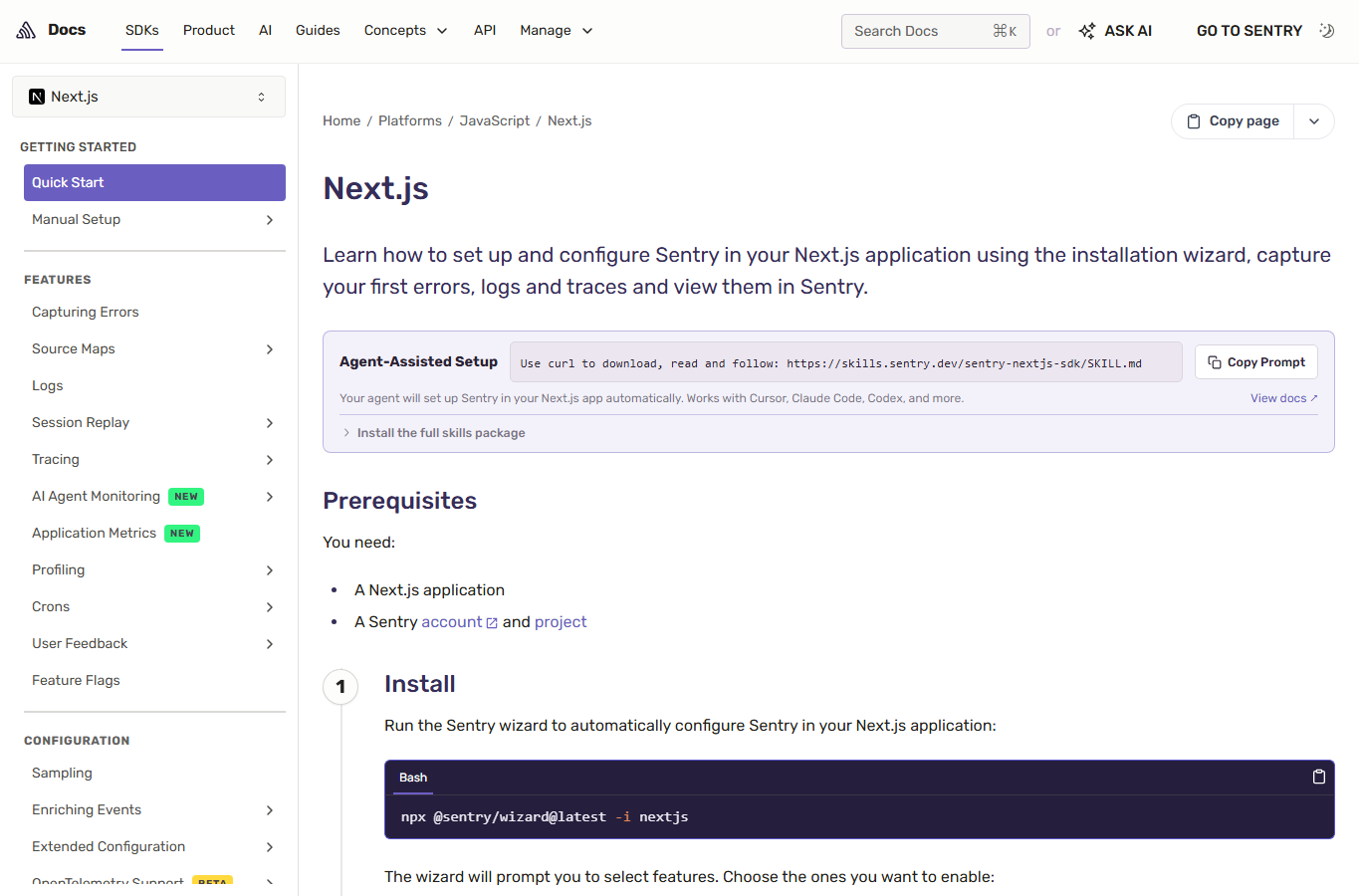The height and width of the screenshot is (896, 1359).
Task: Copy the Bash code snippet
Action: (x=1318, y=777)
